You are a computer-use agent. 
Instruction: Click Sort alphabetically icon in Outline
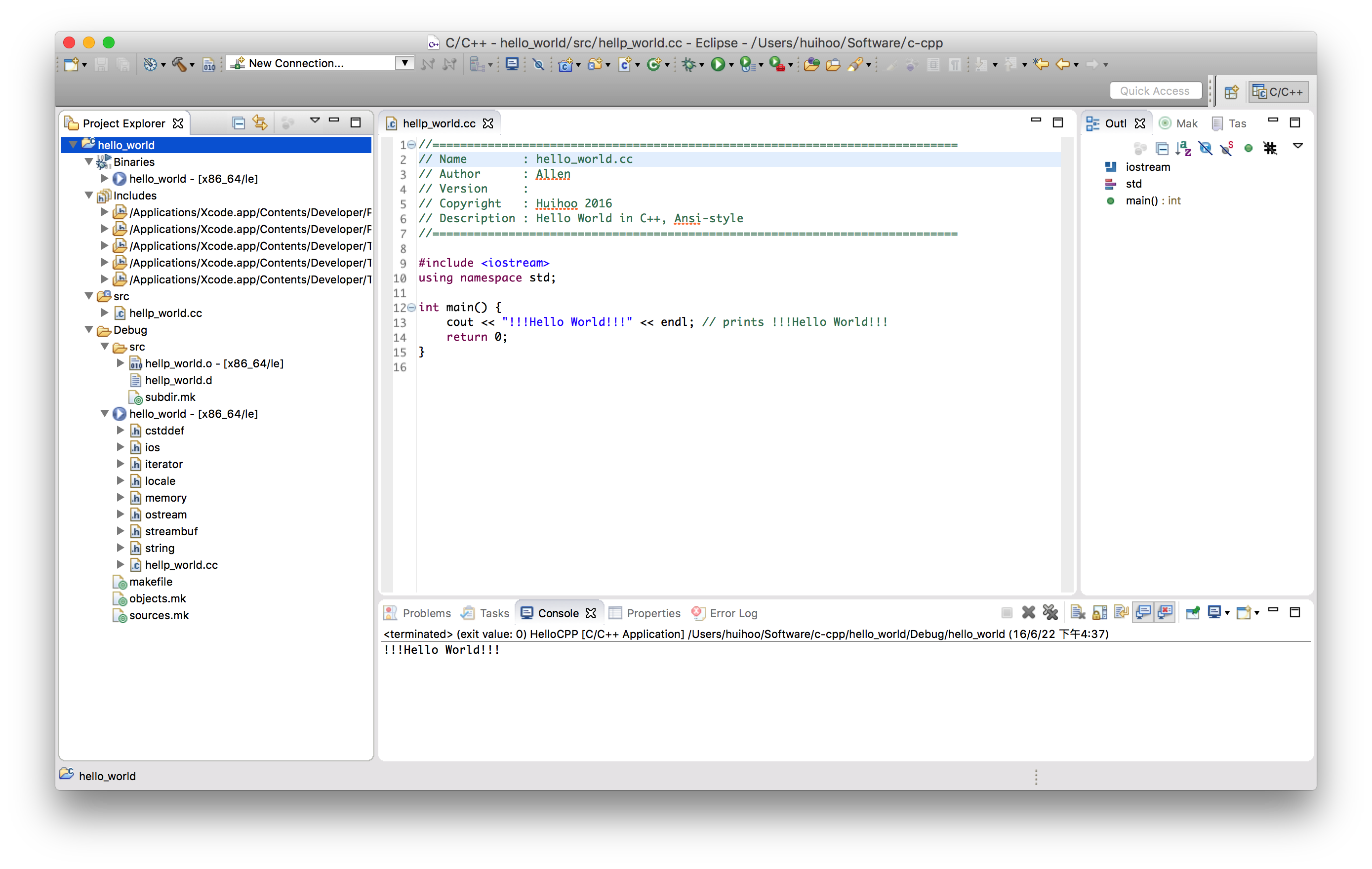1183,149
